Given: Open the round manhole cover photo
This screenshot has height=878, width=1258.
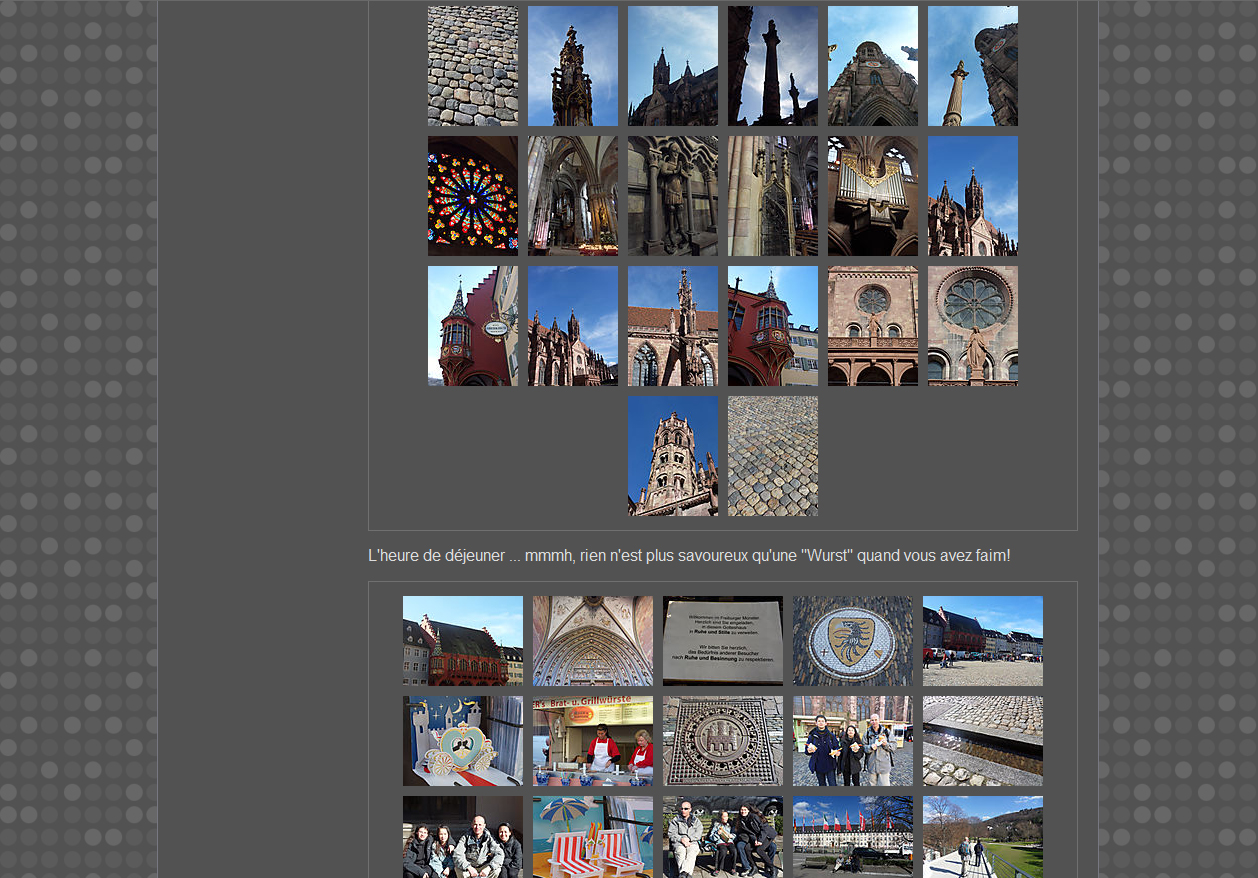Looking at the screenshot, I should click(722, 741).
